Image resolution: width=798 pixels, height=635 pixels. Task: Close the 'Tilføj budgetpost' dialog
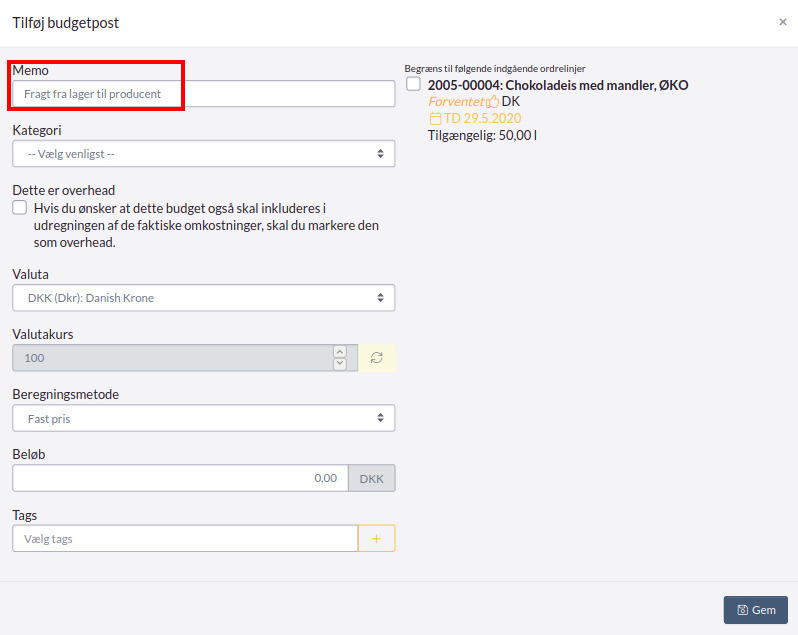(x=782, y=22)
